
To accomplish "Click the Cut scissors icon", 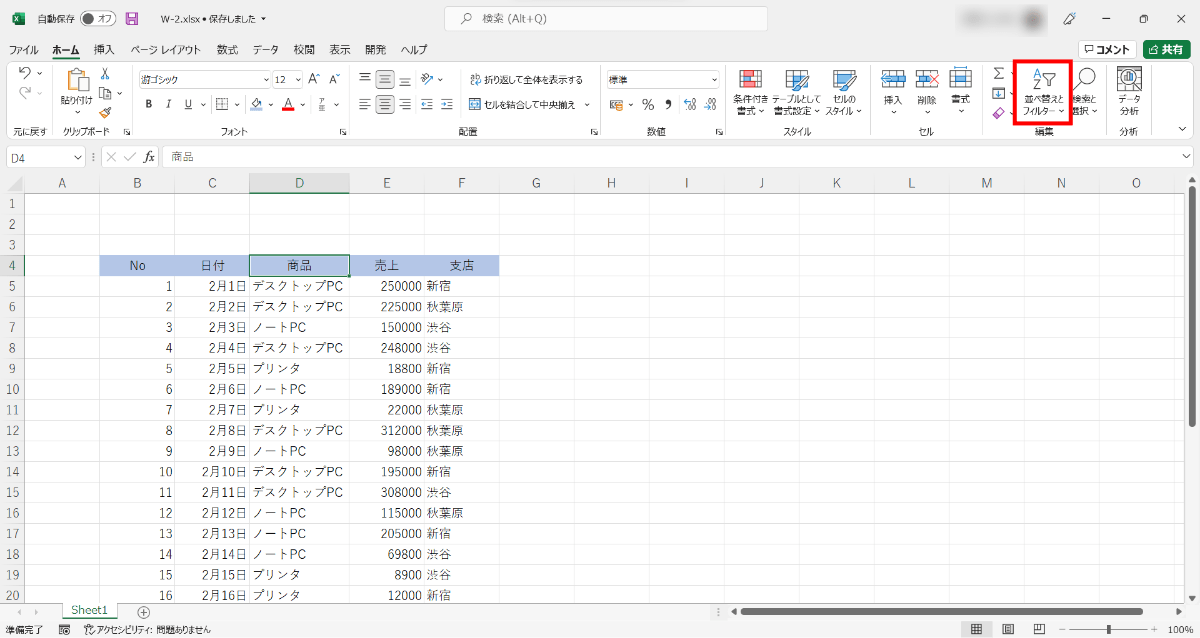I will coord(104,74).
